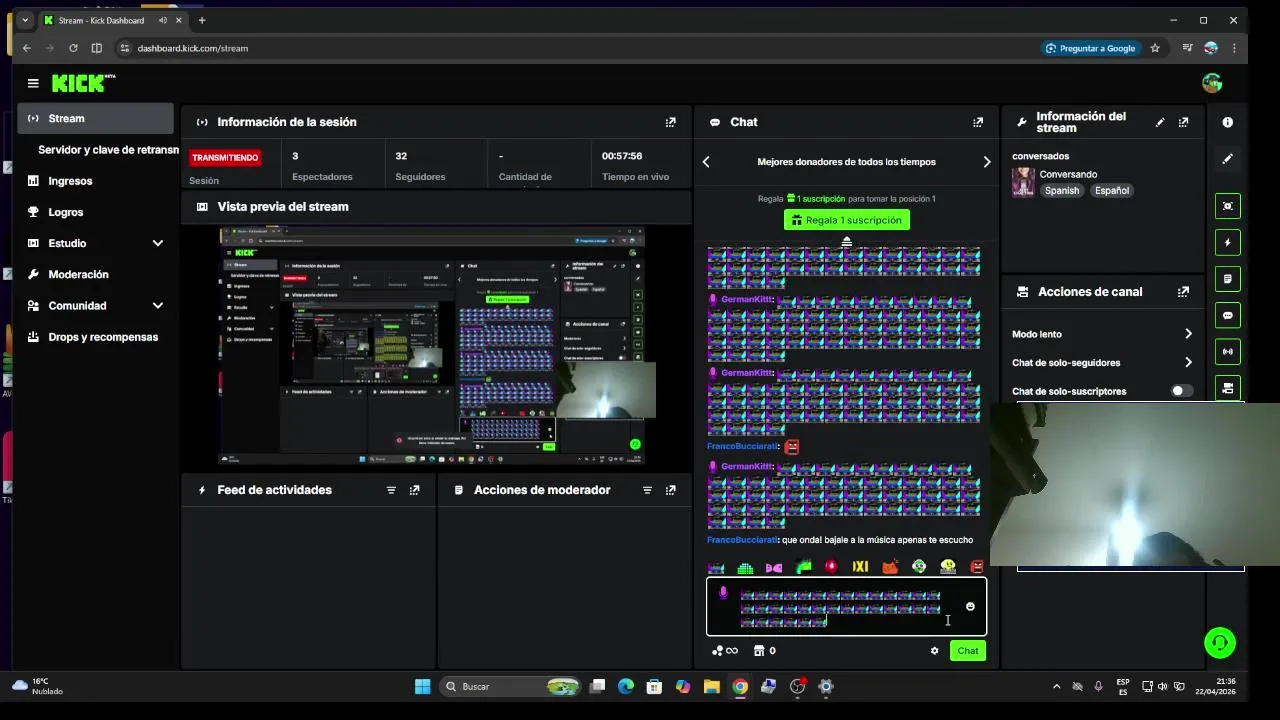This screenshot has height=720, width=1280.
Task: Show previous leaderboard with left arrow
Action: pos(706,162)
